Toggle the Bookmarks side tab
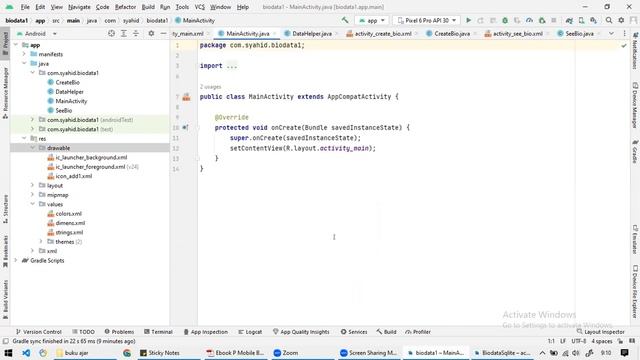Screen dimensions: 640x360 click(5, 251)
